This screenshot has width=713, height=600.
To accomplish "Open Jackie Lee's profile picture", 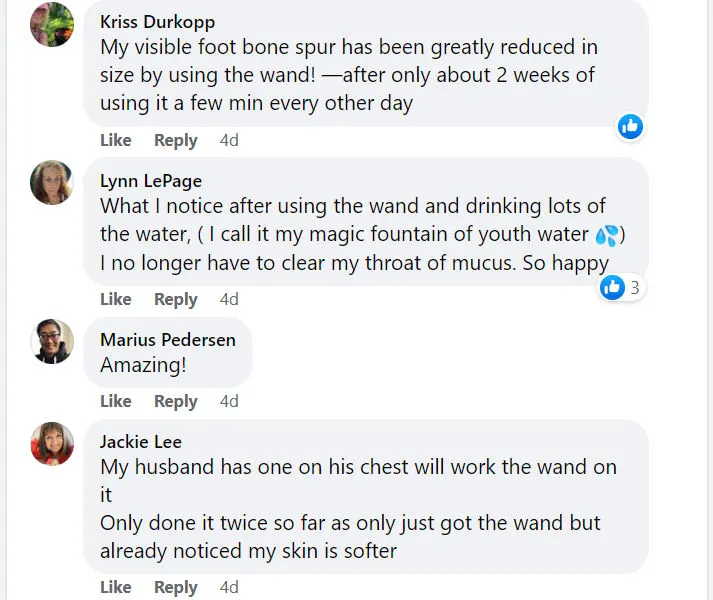I will [x=52, y=444].
